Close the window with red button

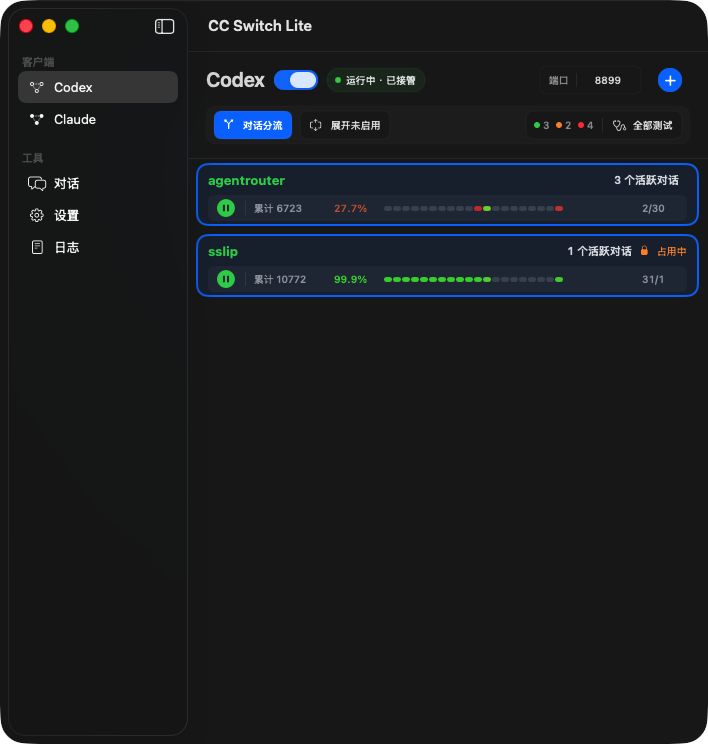pos(26,26)
